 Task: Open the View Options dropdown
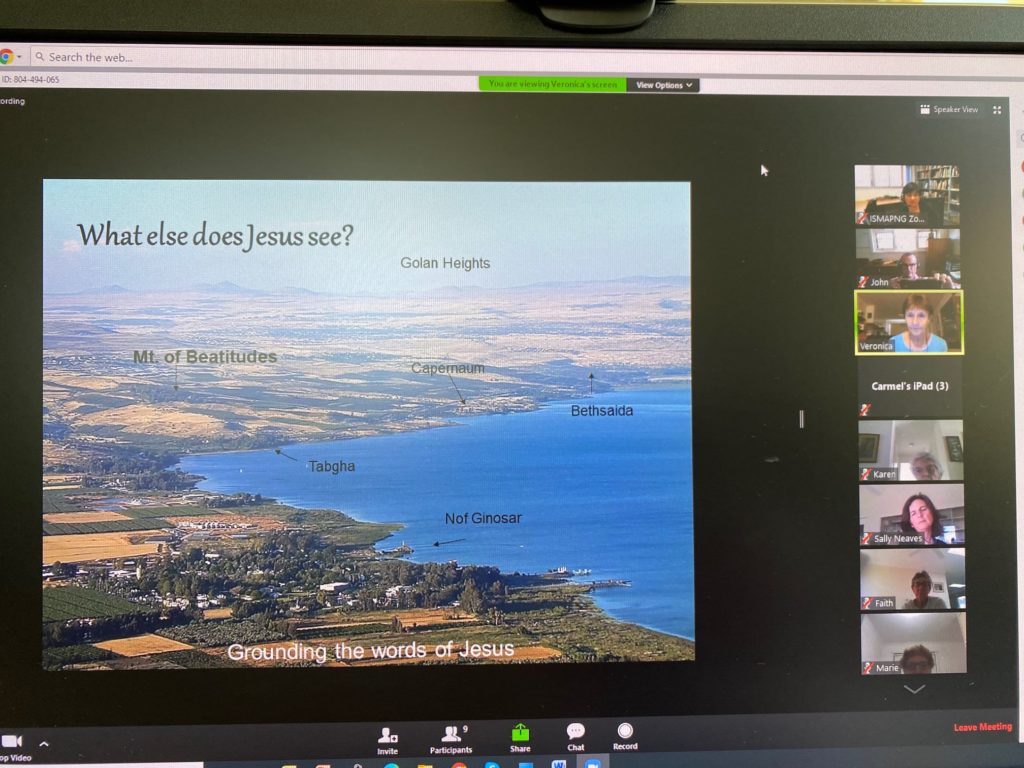[664, 85]
